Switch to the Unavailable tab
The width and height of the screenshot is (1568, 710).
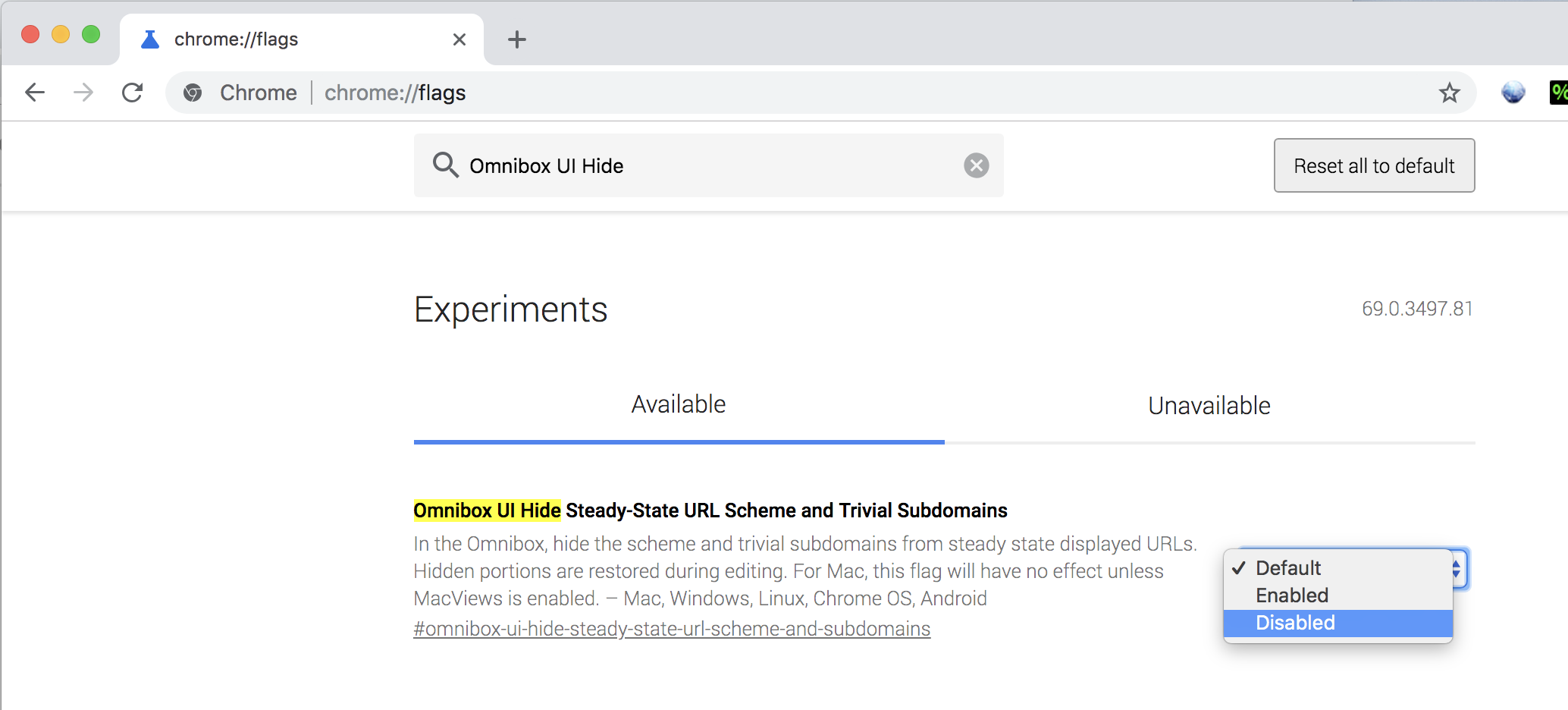click(1209, 405)
